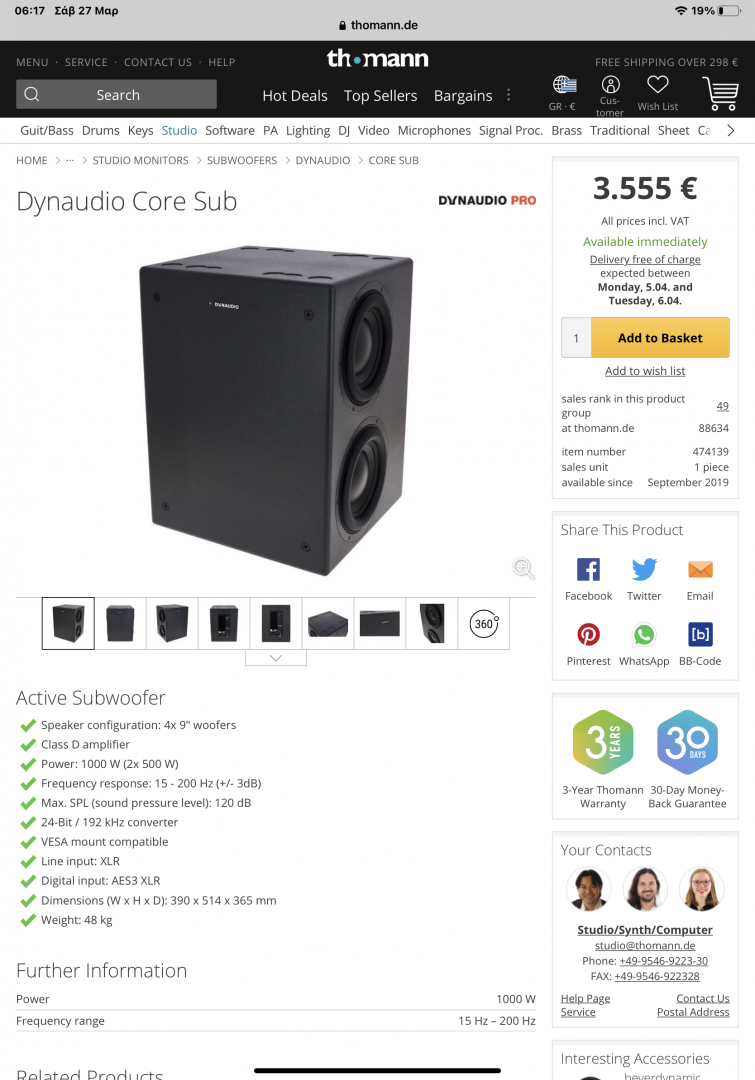The height and width of the screenshot is (1080, 755).
Task: Show more categories with right arrow
Action: coord(731,130)
